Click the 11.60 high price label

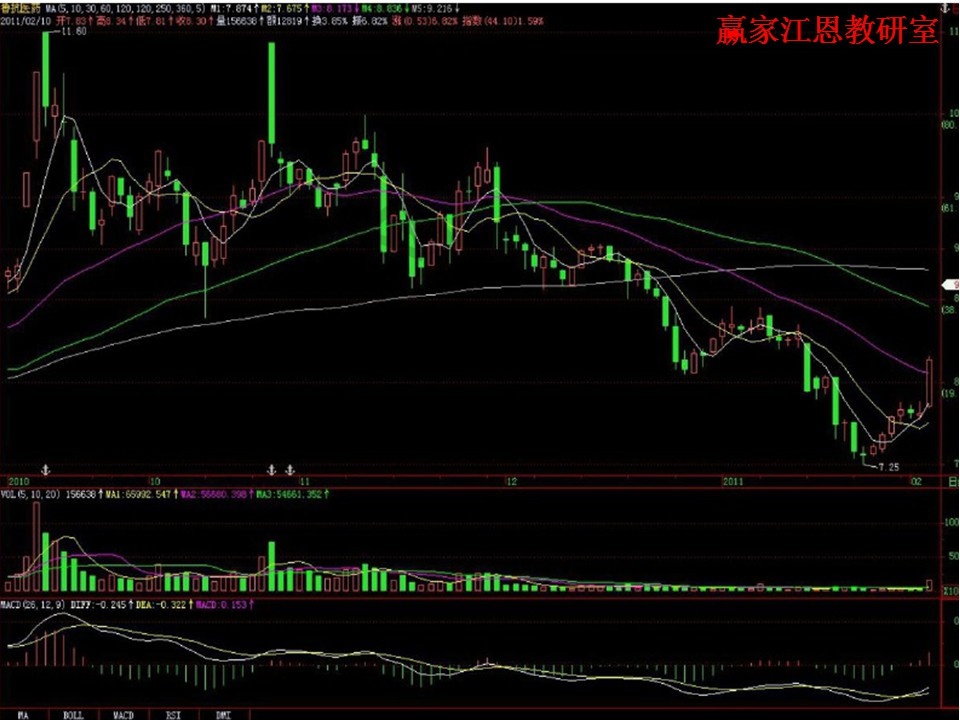[x=73, y=32]
